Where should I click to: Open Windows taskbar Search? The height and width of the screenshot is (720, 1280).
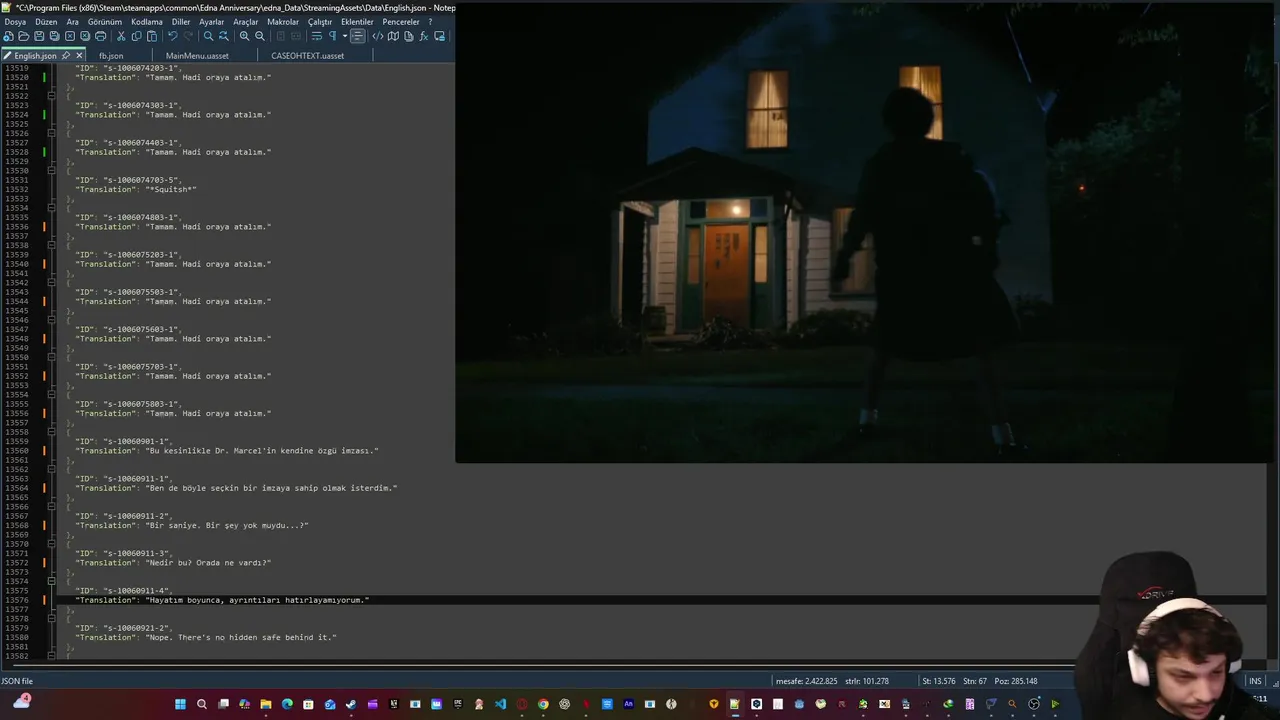coord(202,704)
